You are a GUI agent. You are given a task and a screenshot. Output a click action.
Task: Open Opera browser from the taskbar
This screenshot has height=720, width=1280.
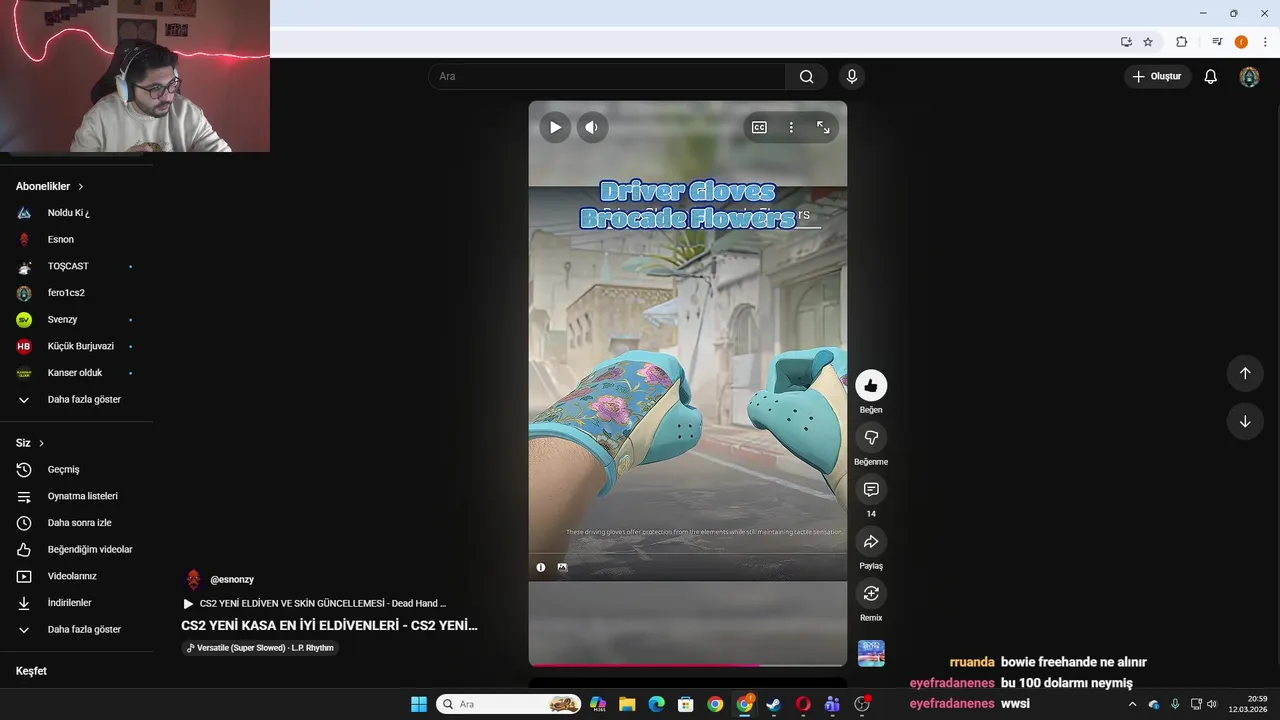pyautogui.click(x=803, y=704)
